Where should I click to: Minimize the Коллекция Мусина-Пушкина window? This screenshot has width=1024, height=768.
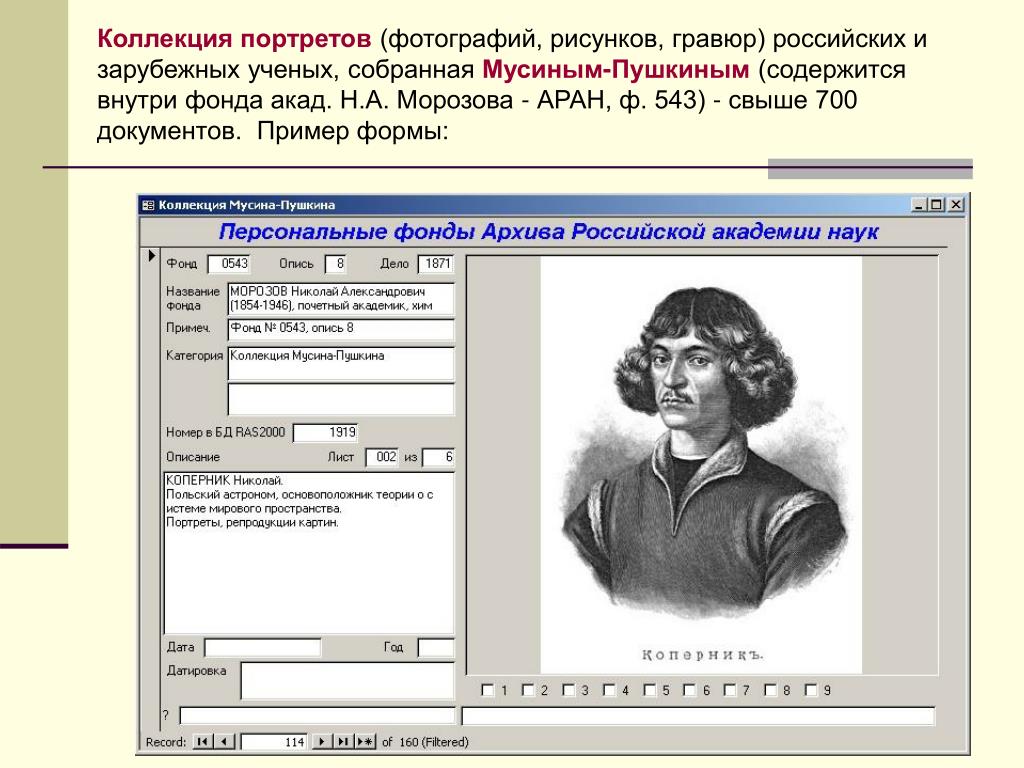tap(919, 204)
